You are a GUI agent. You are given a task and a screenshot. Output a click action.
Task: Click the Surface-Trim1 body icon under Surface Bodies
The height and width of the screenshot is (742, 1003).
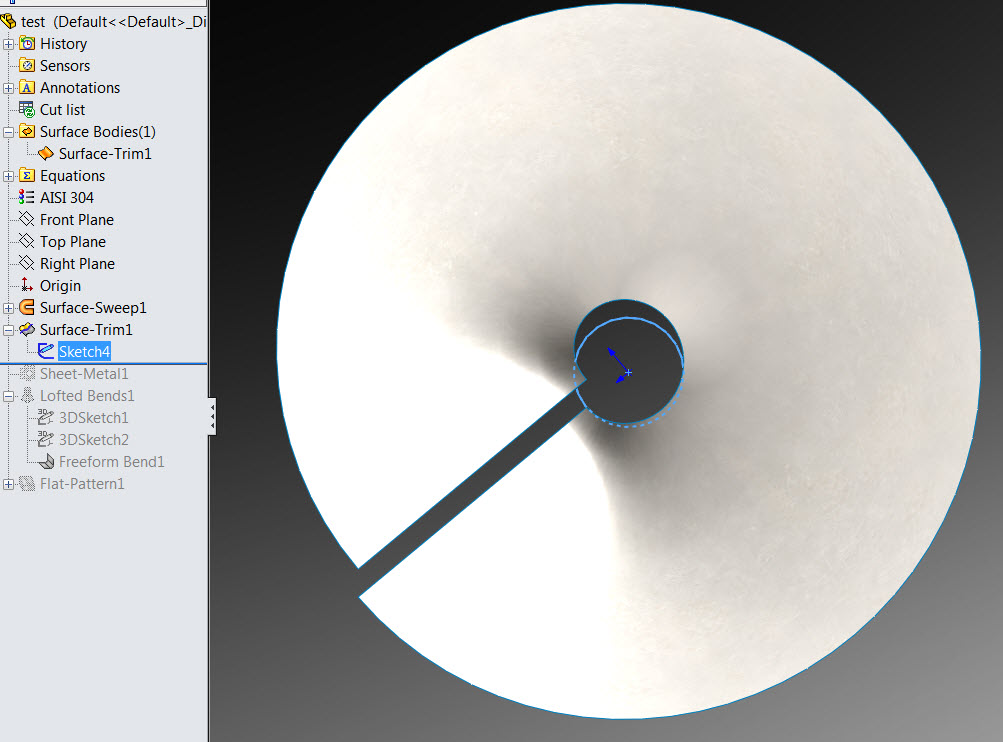[45, 154]
